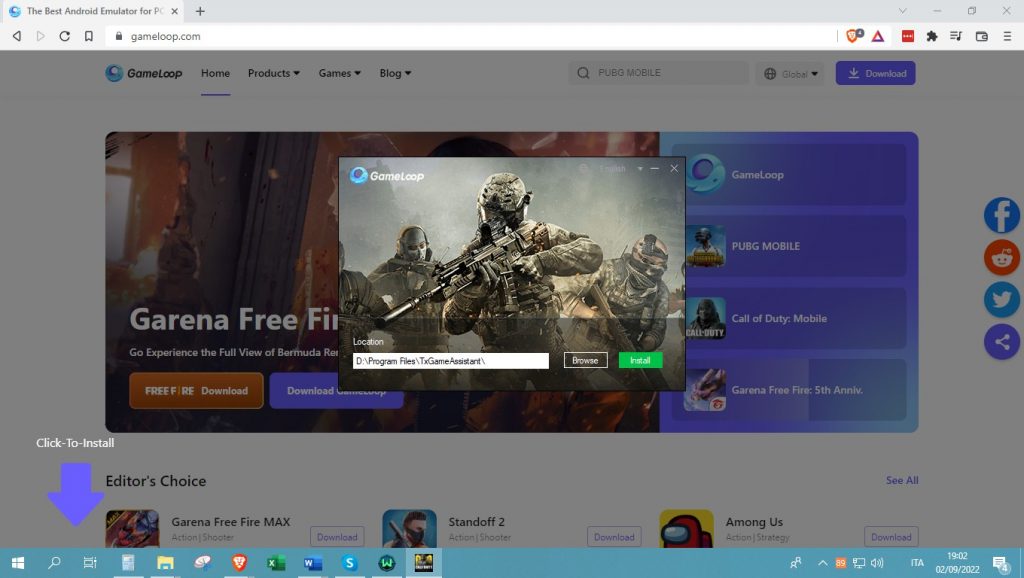Bookmark this page icon

pos(89,36)
